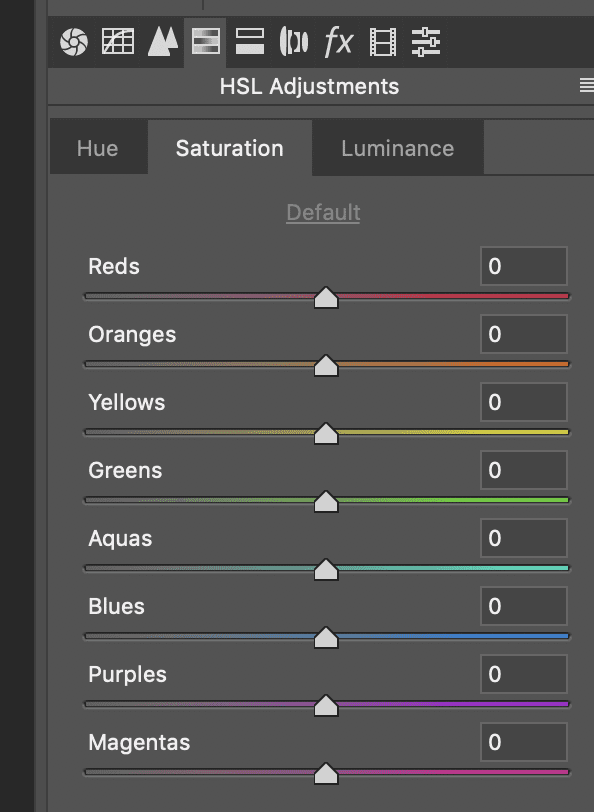The image size is (594, 812).
Task: Open the fx Effects panel icon
Action: click(338, 42)
